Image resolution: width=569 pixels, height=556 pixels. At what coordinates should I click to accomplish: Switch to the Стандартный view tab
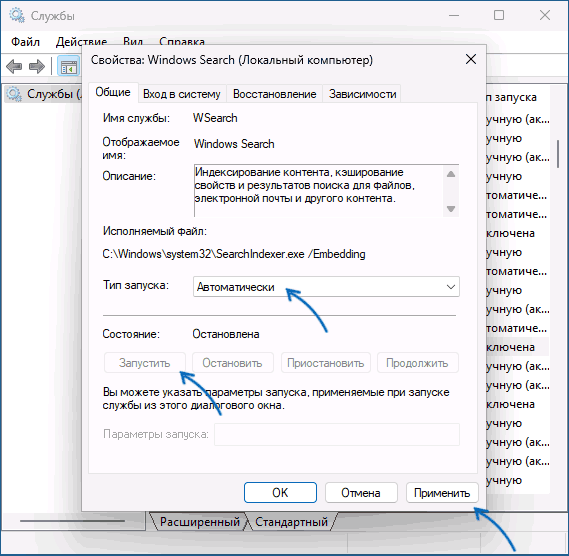coord(291,522)
